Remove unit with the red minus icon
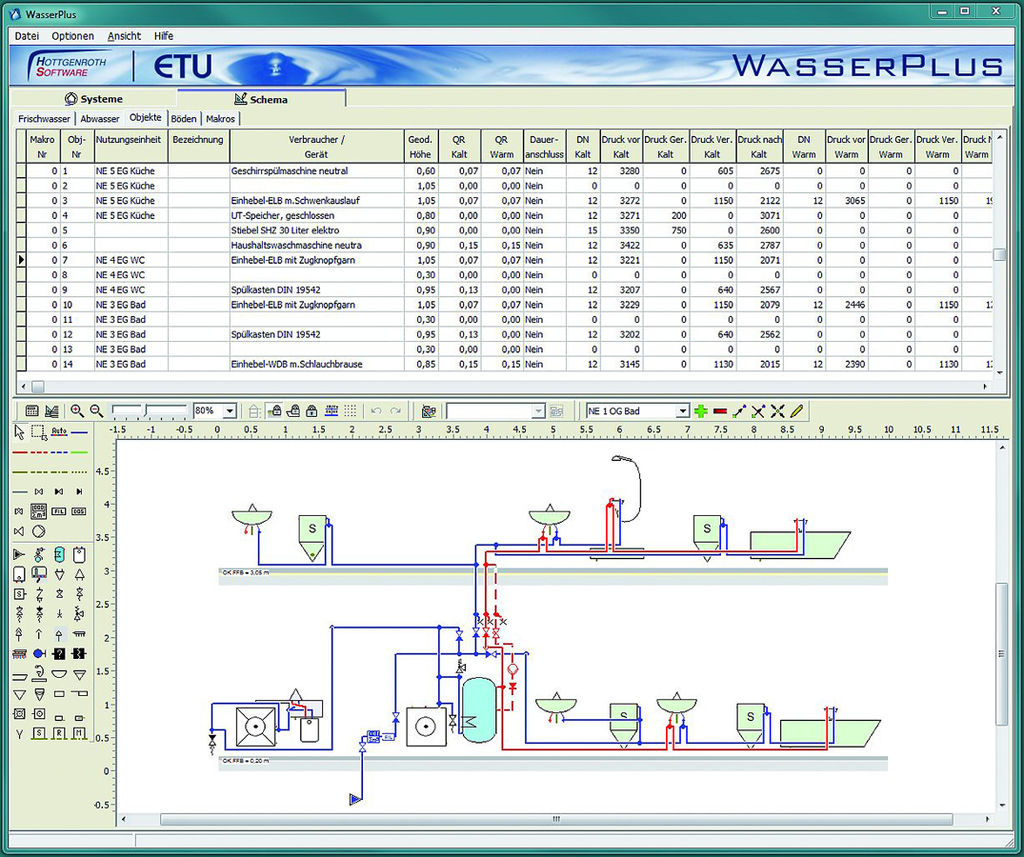The width and height of the screenshot is (1024, 857). tap(720, 411)
